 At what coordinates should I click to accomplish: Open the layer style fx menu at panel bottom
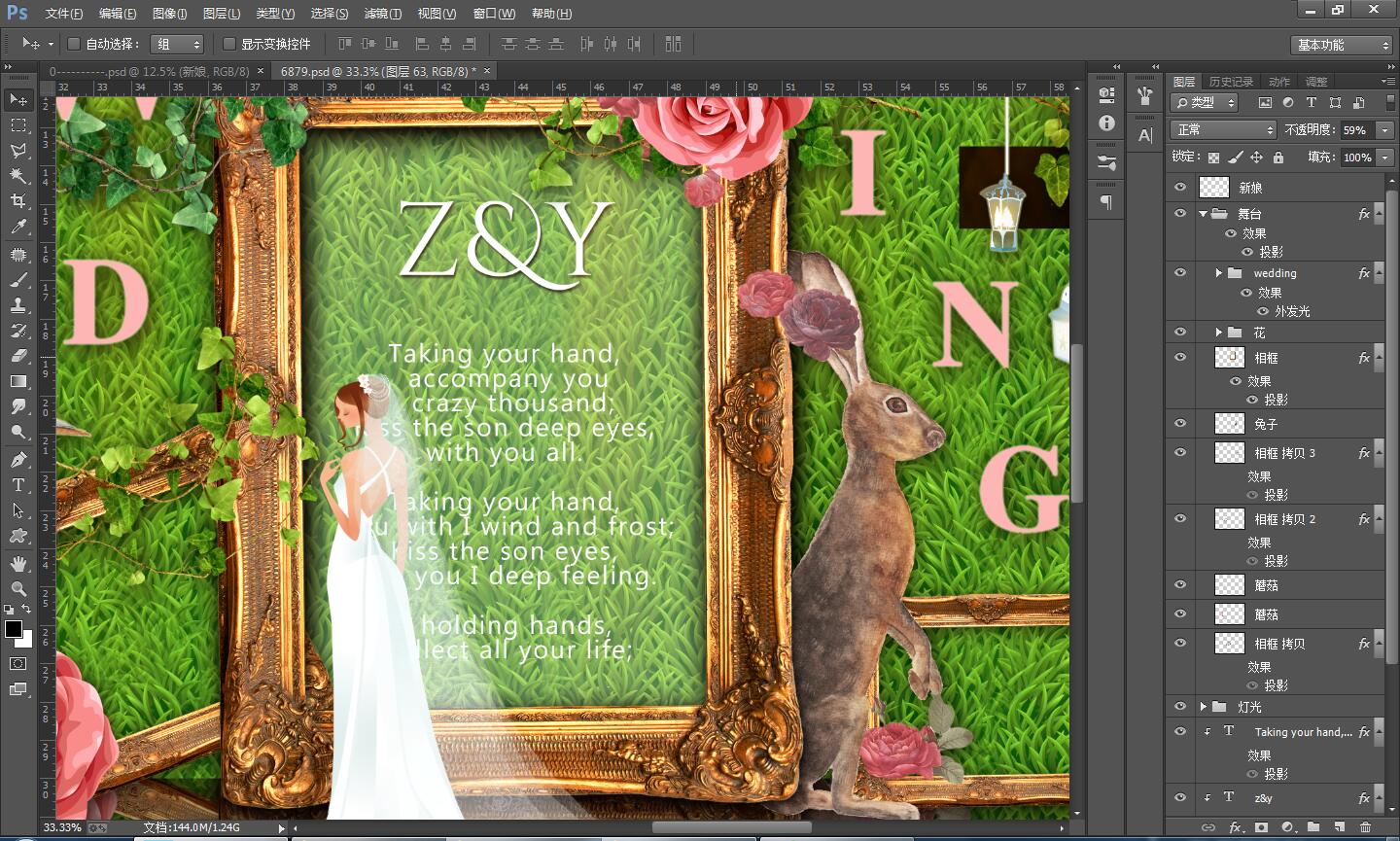click(1236, 827)
